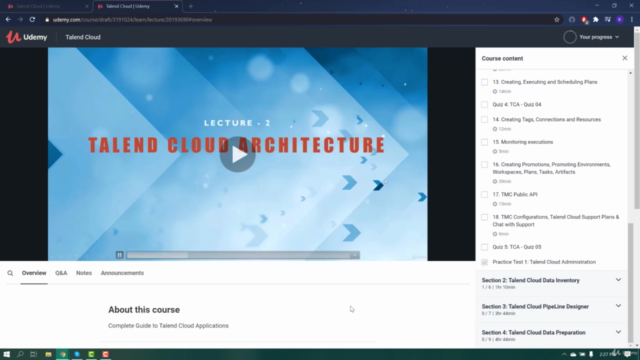Click the site lock icon in address bar

(x=47, y=20)
